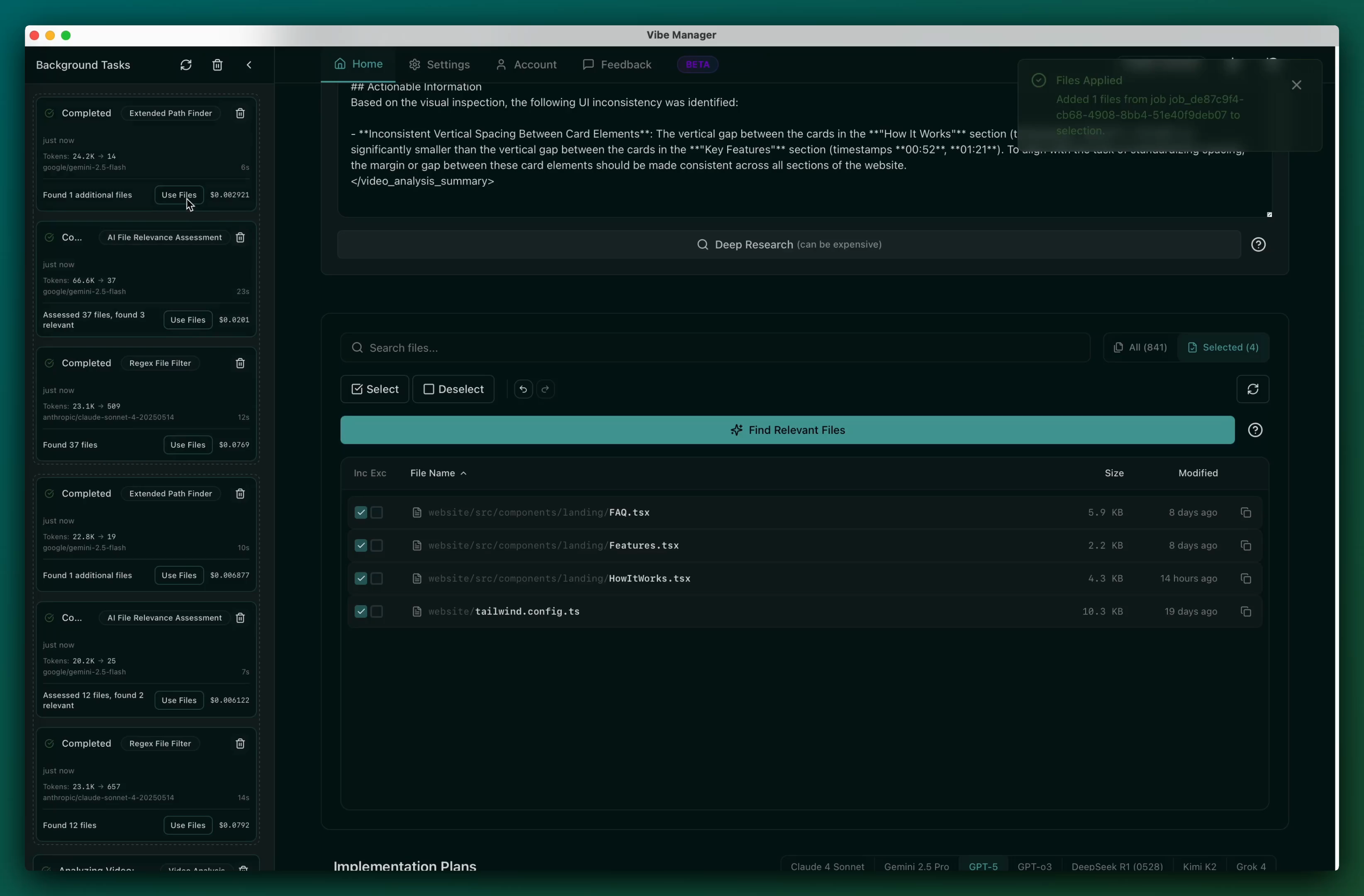
Task: Collapse the Background Tasks sidebar
Action: (x=249, y=65)
